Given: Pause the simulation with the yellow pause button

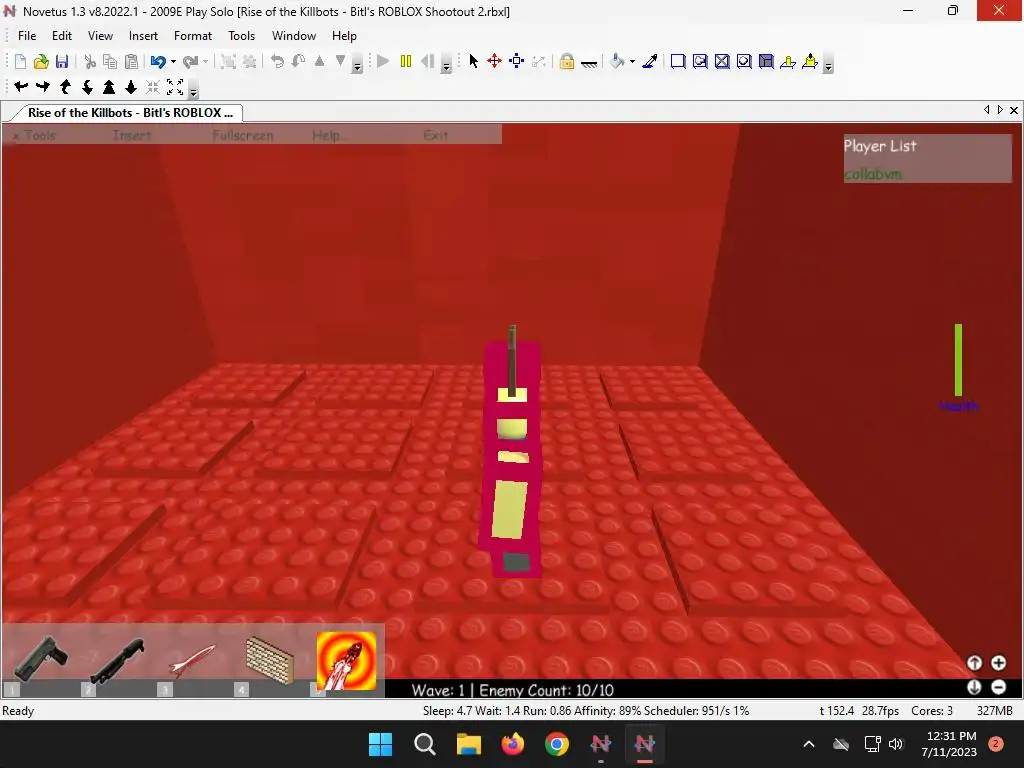Looking at the screenshot, I should click(x=406, y=61).
